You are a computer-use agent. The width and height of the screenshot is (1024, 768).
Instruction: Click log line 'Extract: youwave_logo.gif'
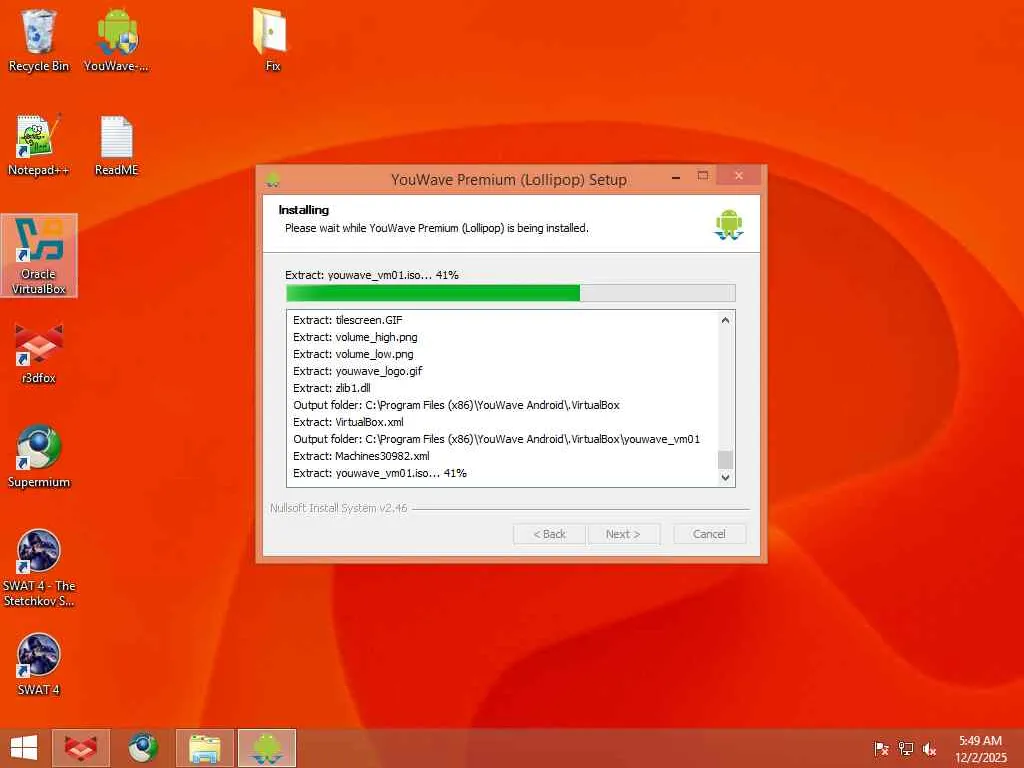pos(358,371)
